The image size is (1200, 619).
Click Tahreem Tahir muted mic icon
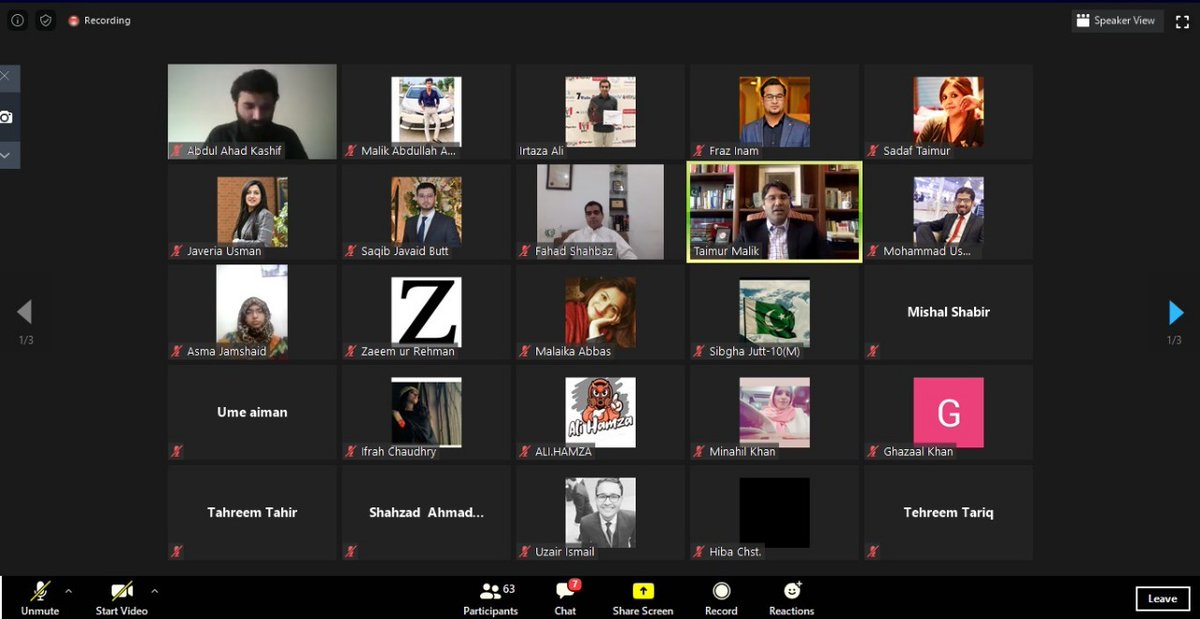[177, 551]
